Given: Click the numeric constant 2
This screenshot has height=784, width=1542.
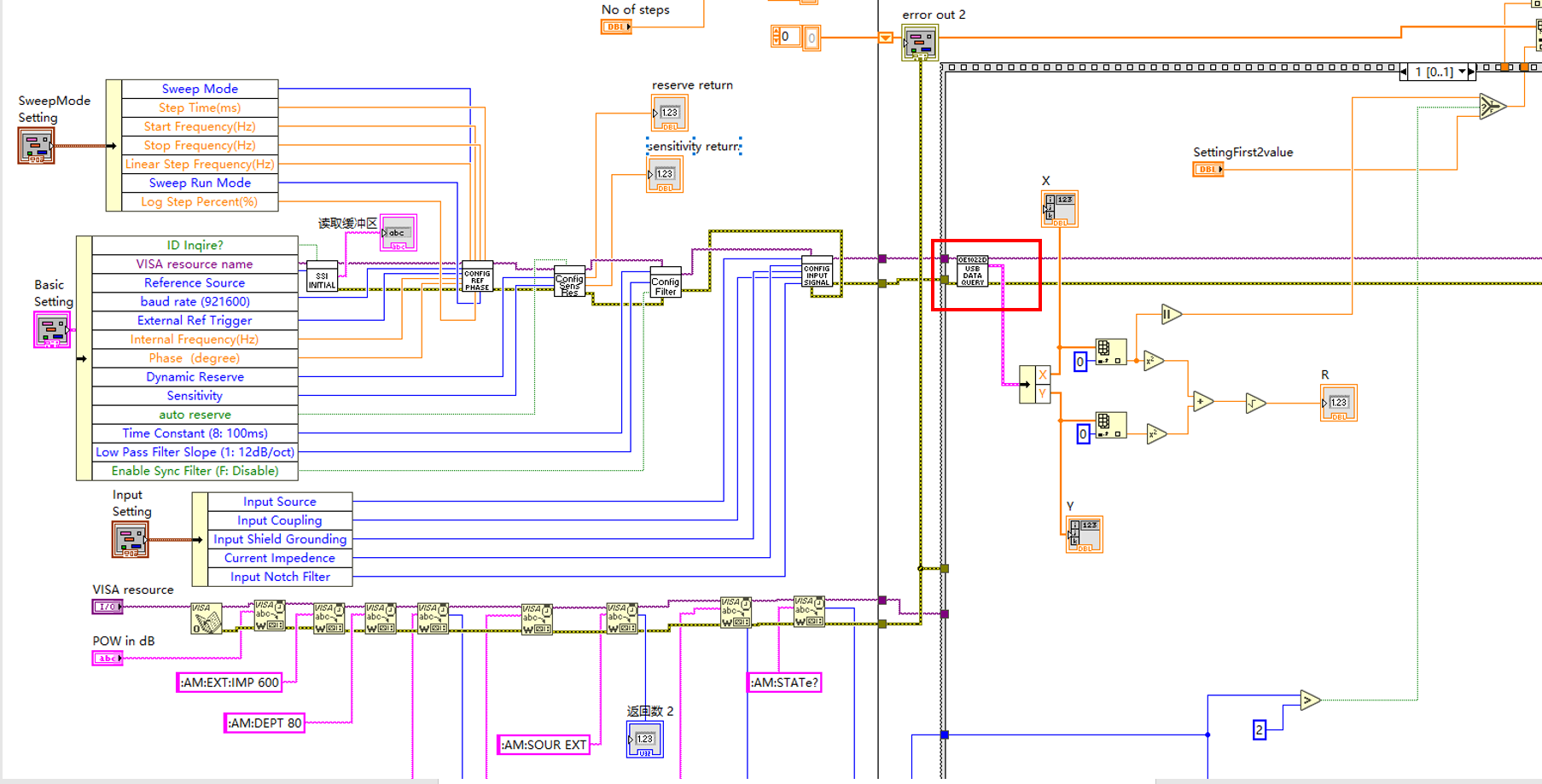Looking at the screenshot, I should (x=1260, y=729).
